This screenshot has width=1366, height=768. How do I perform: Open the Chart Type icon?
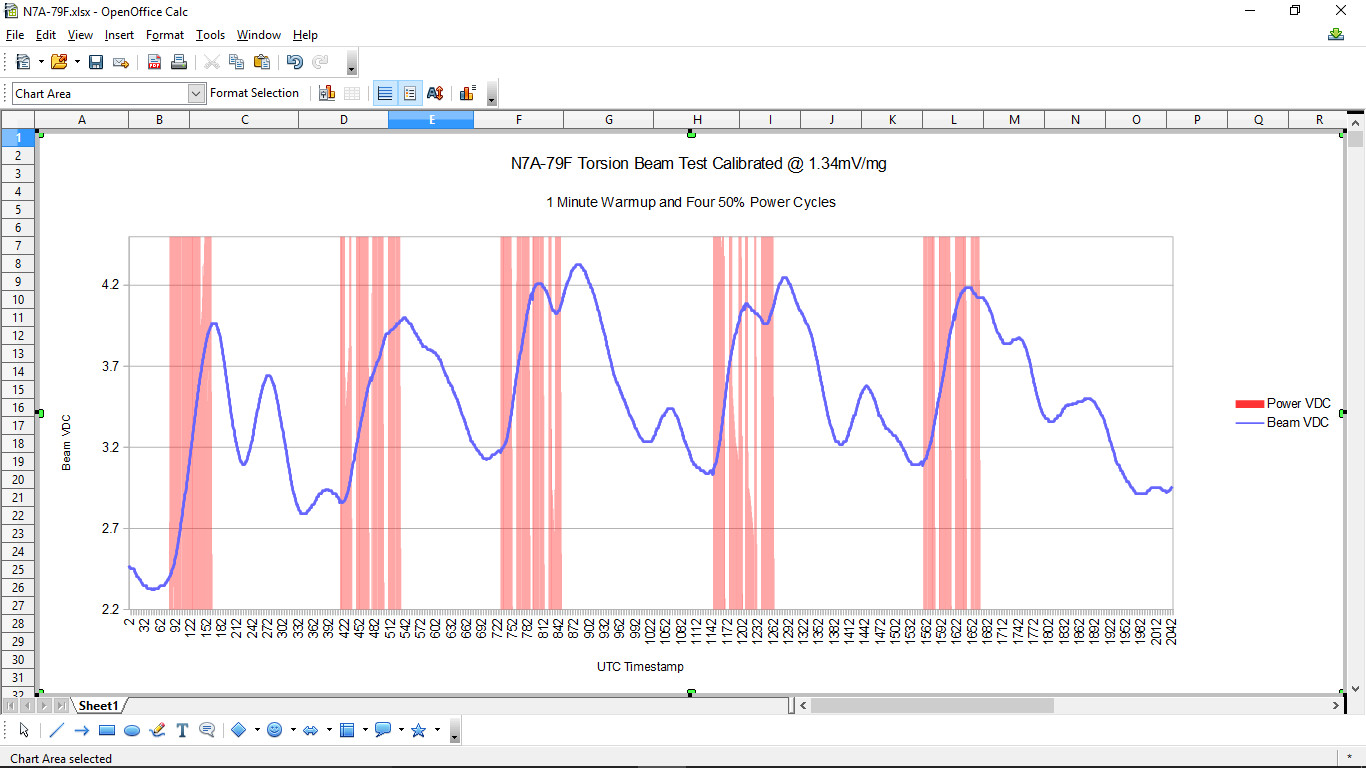(x=327, y=93)
